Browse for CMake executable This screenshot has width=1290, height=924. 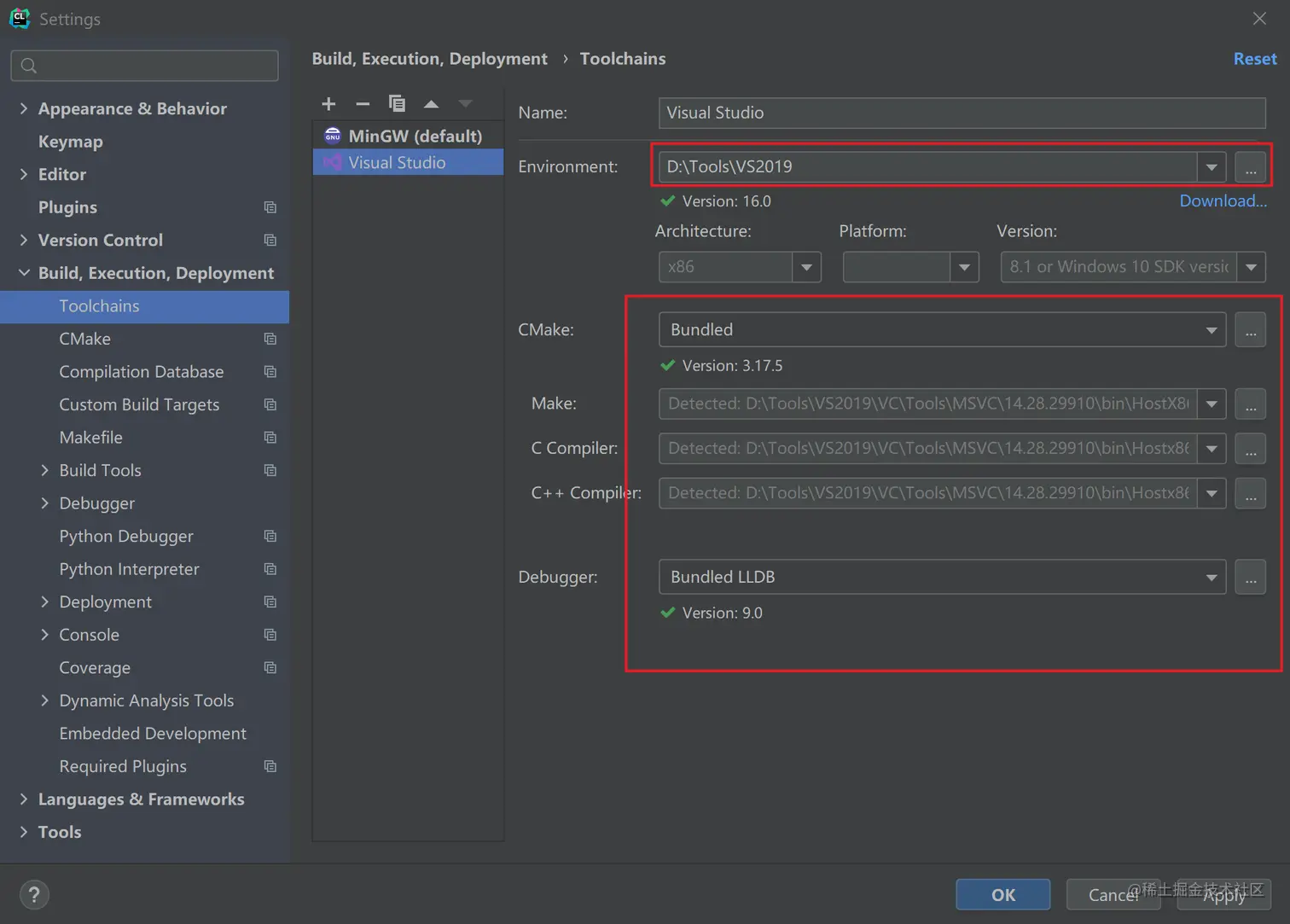1250,330
